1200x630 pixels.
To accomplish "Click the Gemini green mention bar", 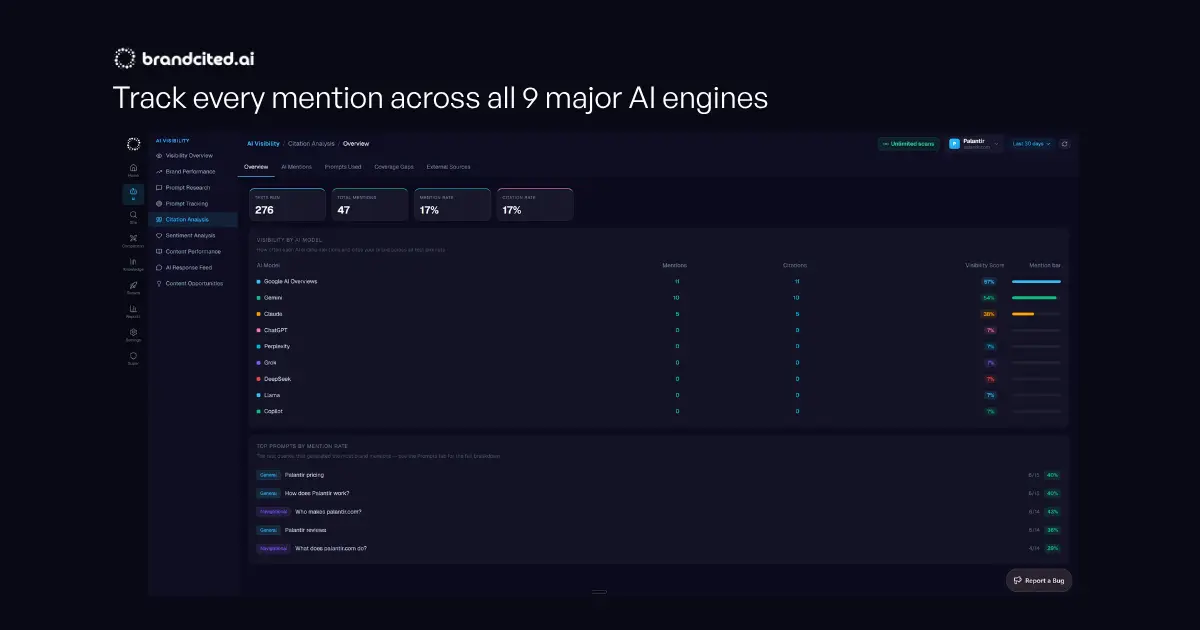I will tap(1034, 298).
